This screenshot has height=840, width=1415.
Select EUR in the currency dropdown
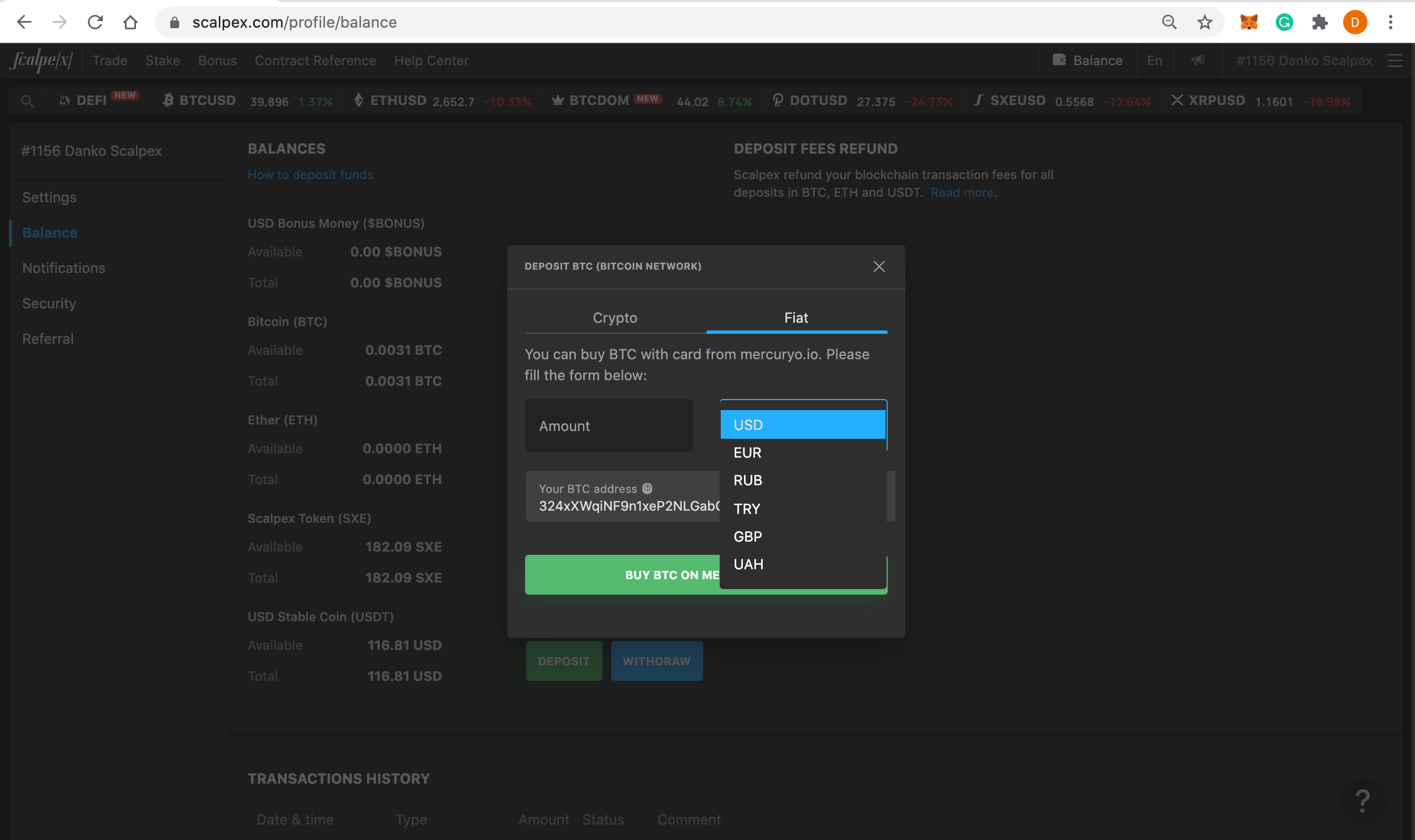(803, 452)
